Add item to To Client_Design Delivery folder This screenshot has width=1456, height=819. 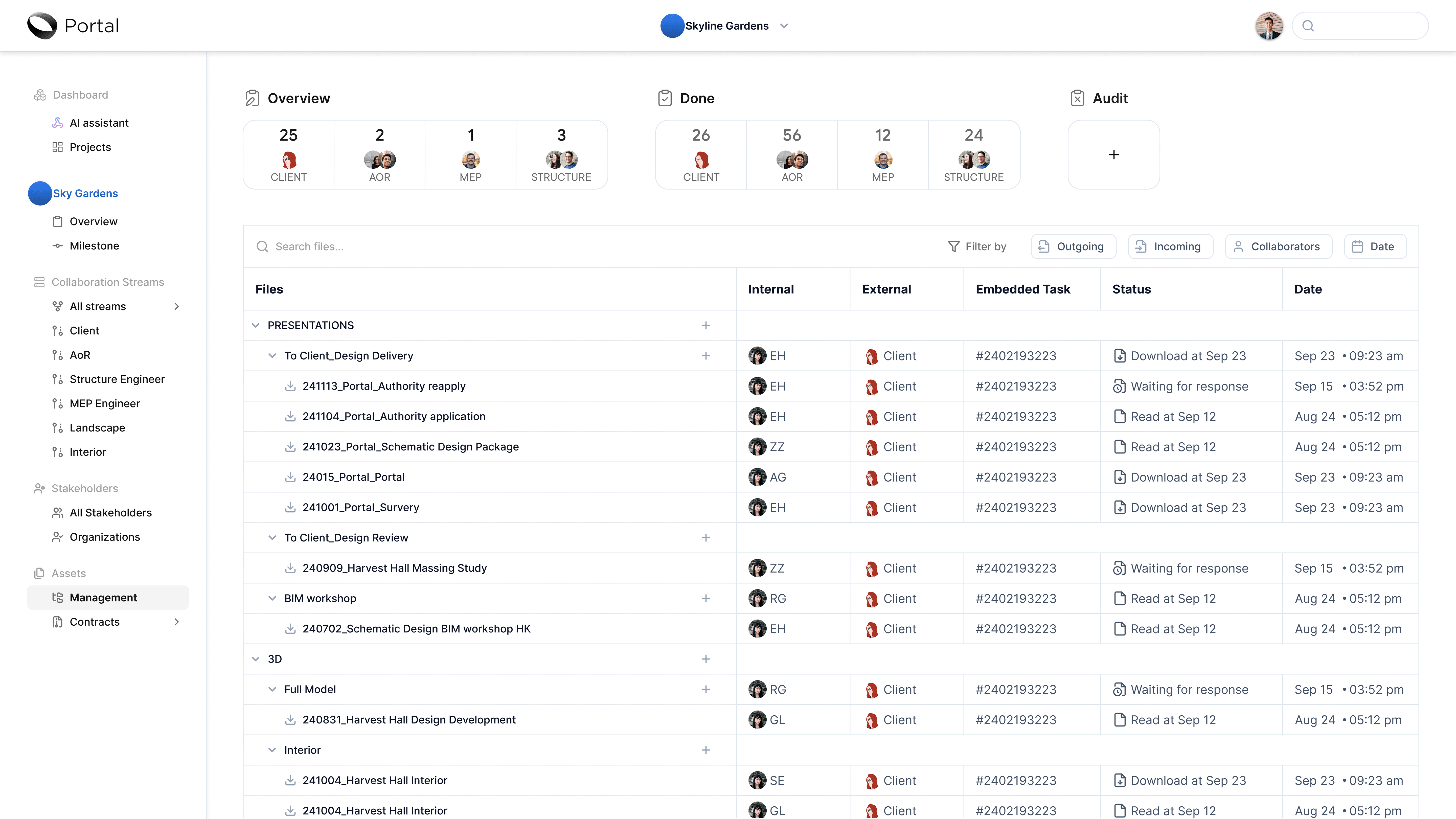tap(706, 355)
